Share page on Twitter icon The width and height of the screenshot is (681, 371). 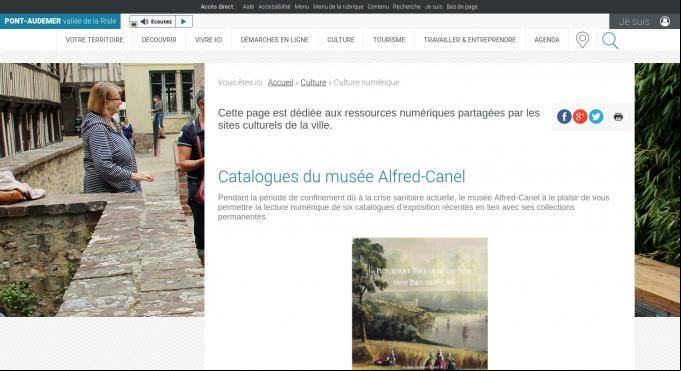coord(596,116)
